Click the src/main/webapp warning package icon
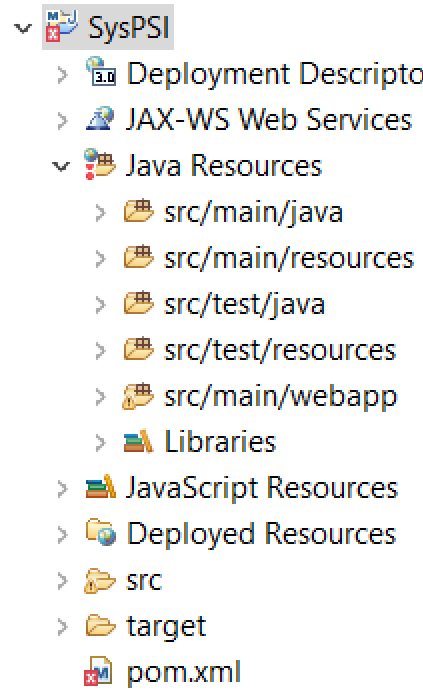The width and height of the screenshot is (423, 700). tap(138, 396)
